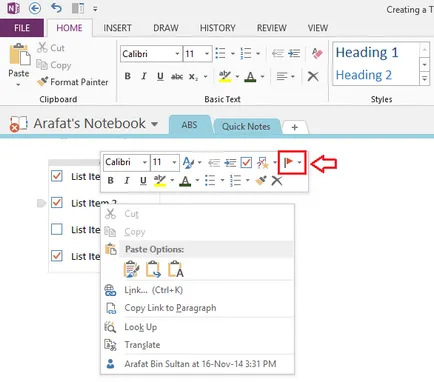
Task: Toggle Italic in the ribbon
Action: pos(144,76)
